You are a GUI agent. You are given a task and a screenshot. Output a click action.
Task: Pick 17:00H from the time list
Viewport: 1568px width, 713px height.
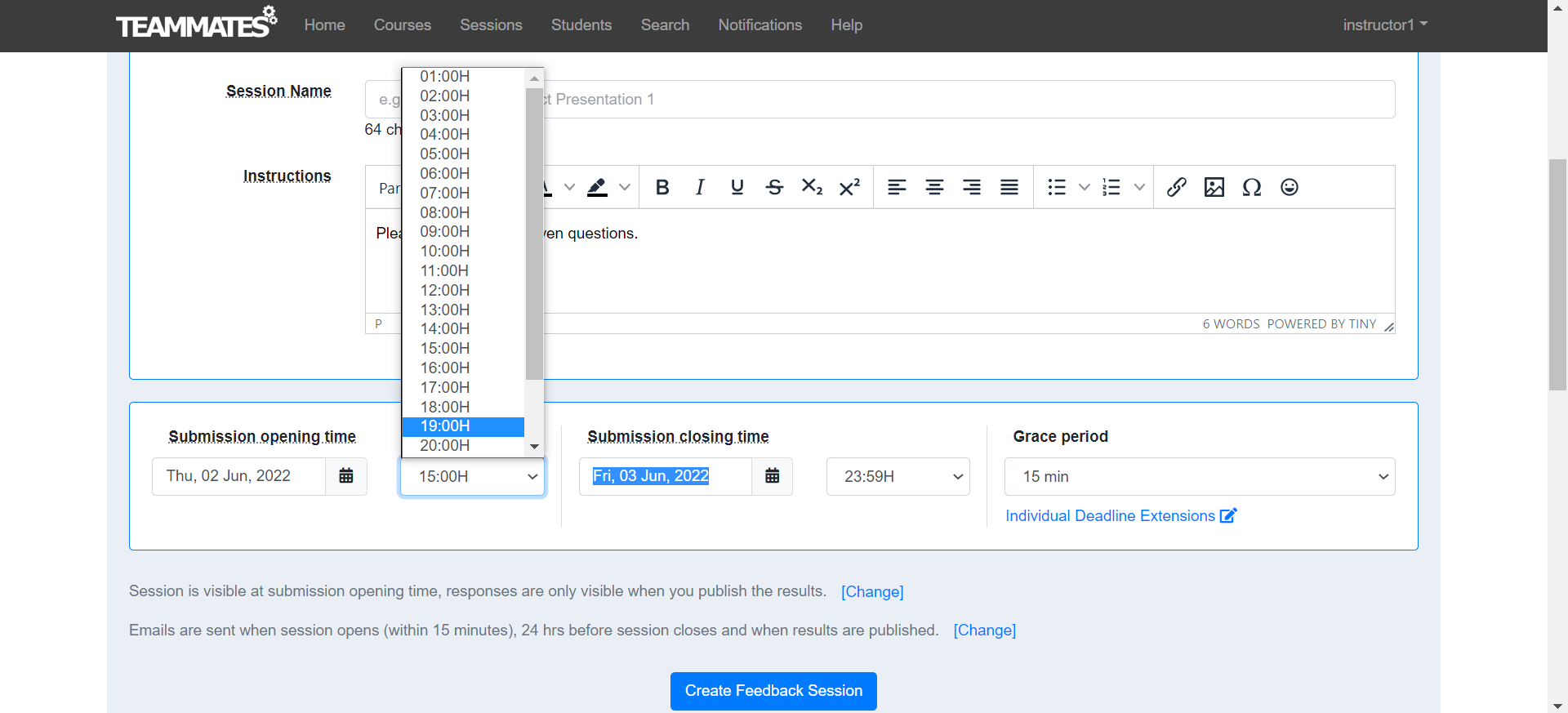point(463,387)
